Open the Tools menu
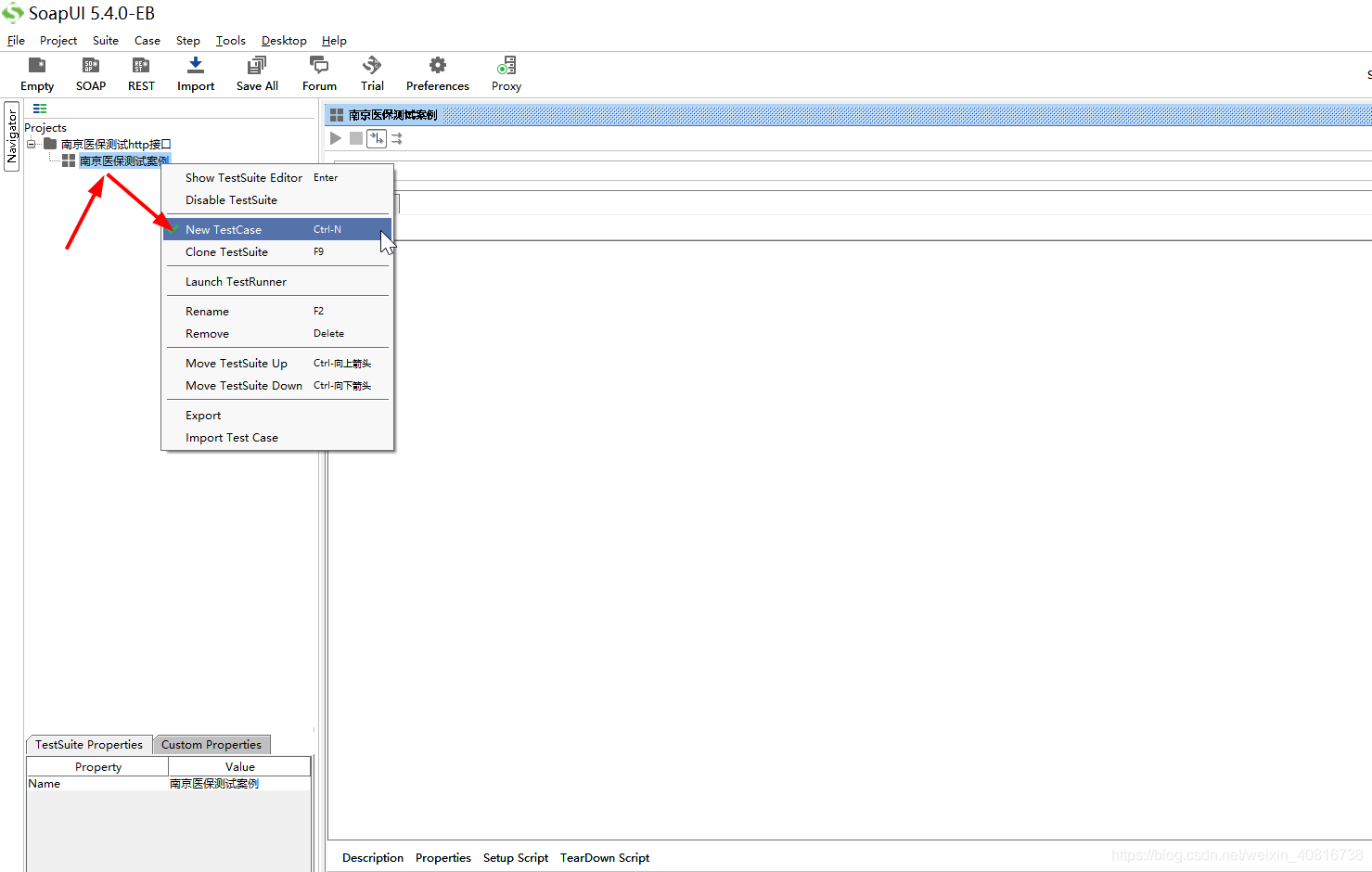1372x872 pixels. coord(231,40)
